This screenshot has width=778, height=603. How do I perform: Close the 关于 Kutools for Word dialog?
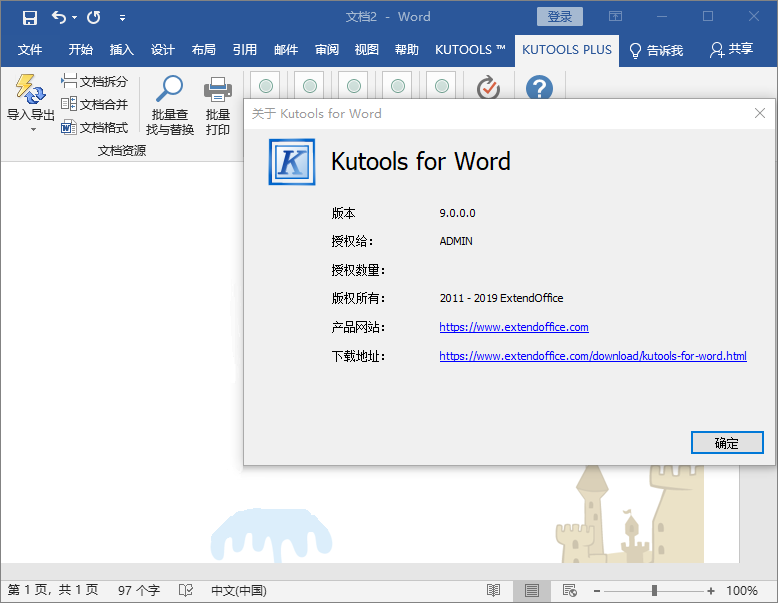click(760, 113)
